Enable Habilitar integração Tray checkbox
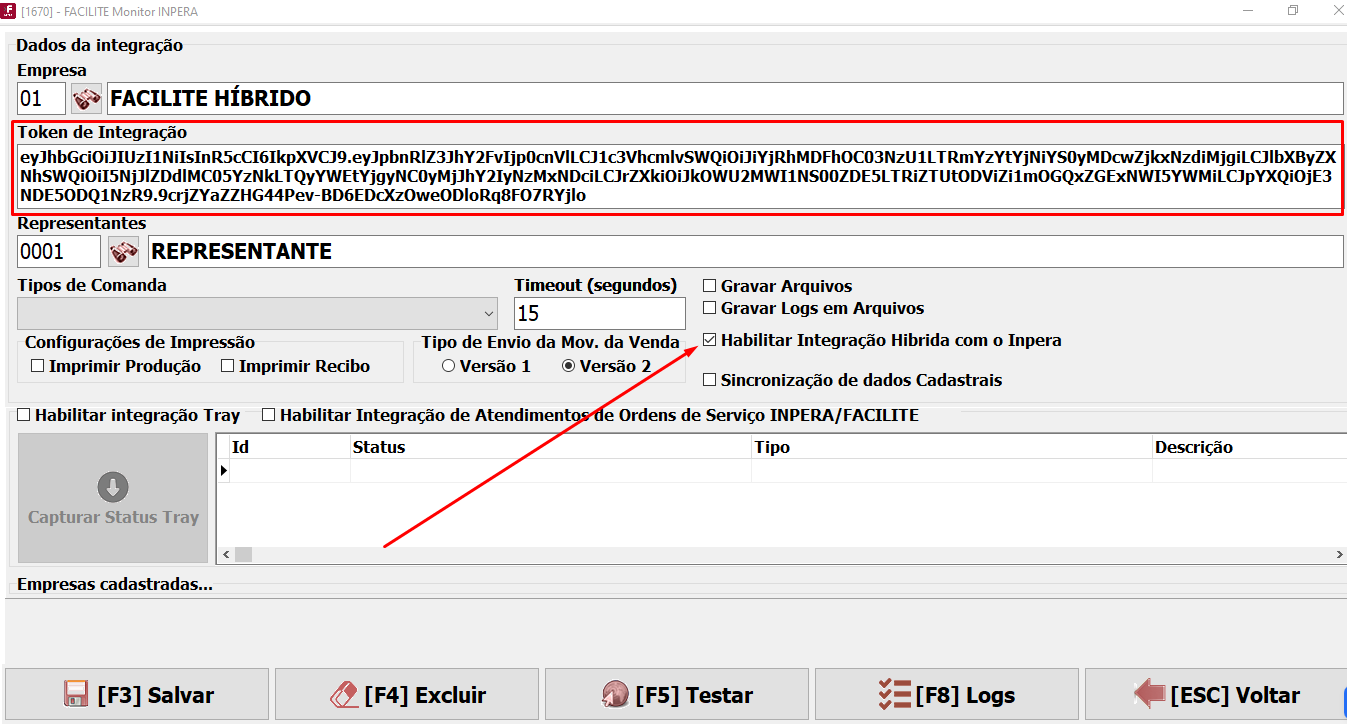This screenshot has height=724, width=1347. (24, 414)
